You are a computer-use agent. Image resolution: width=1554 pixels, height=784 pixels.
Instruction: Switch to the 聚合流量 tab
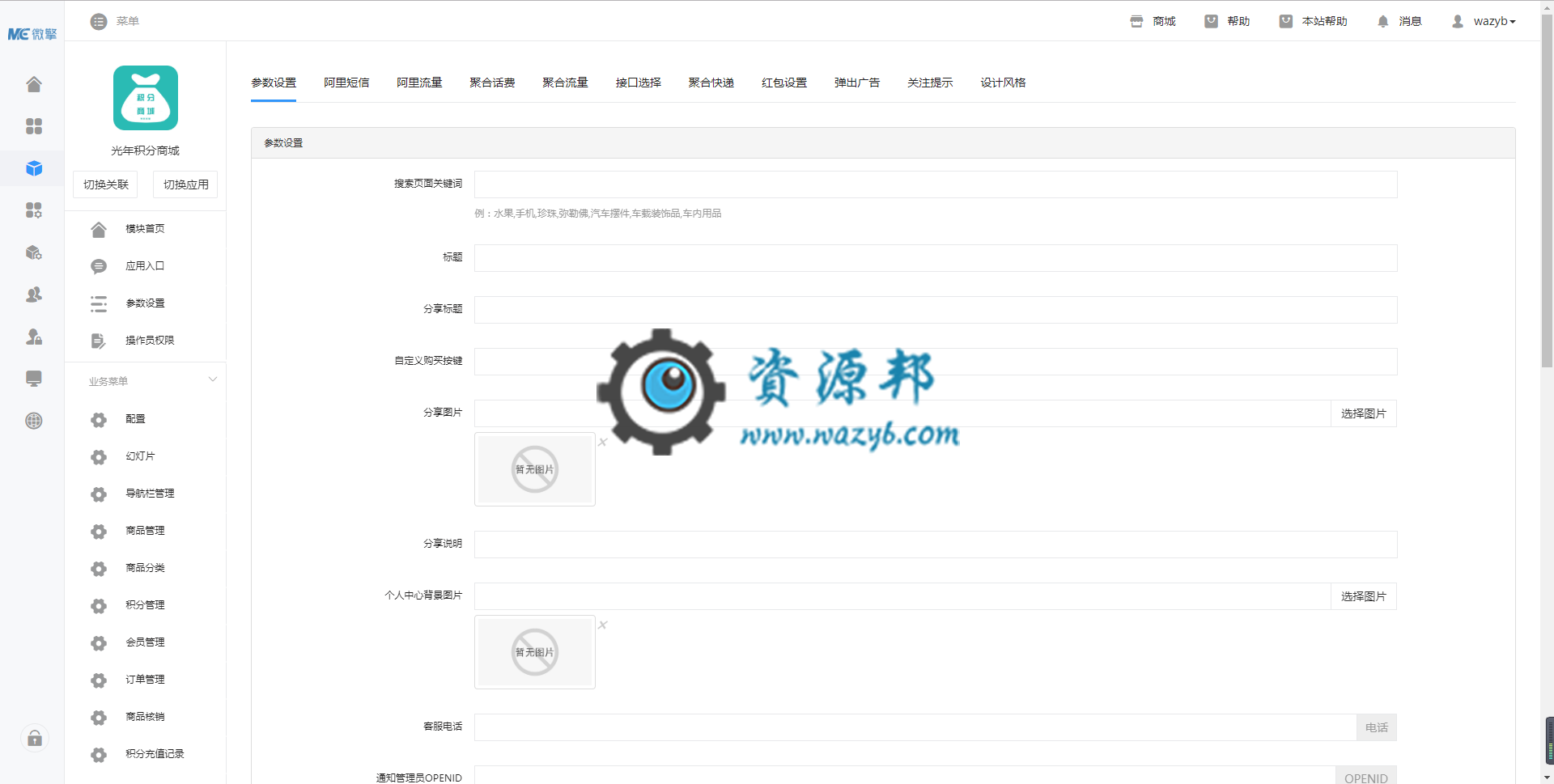[x=565, y=83]
